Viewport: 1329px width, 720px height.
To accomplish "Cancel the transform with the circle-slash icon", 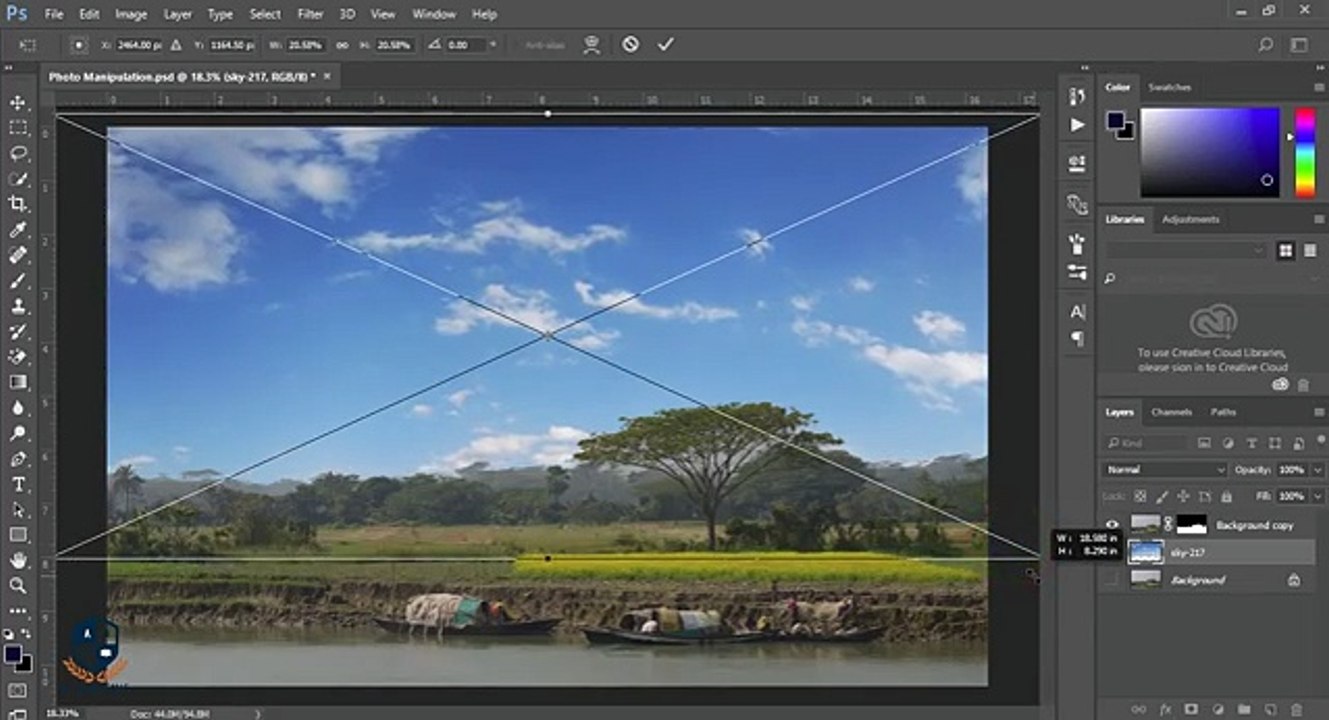I will click(630, 44).
